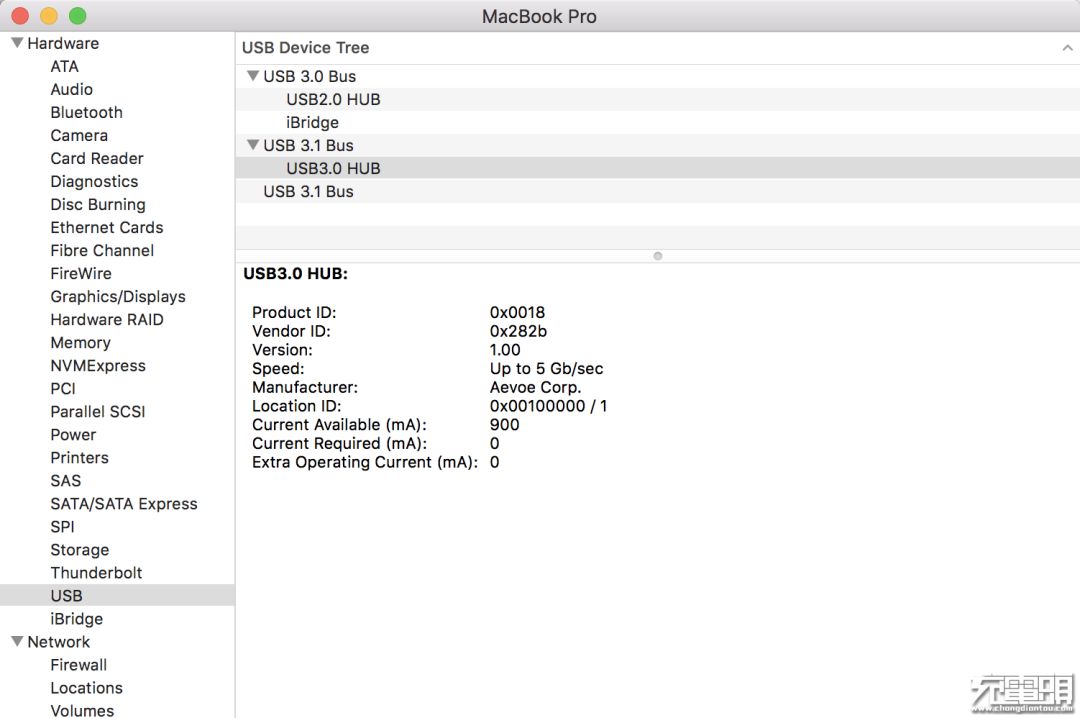Select Audio in the sidebar

(71, 89)
